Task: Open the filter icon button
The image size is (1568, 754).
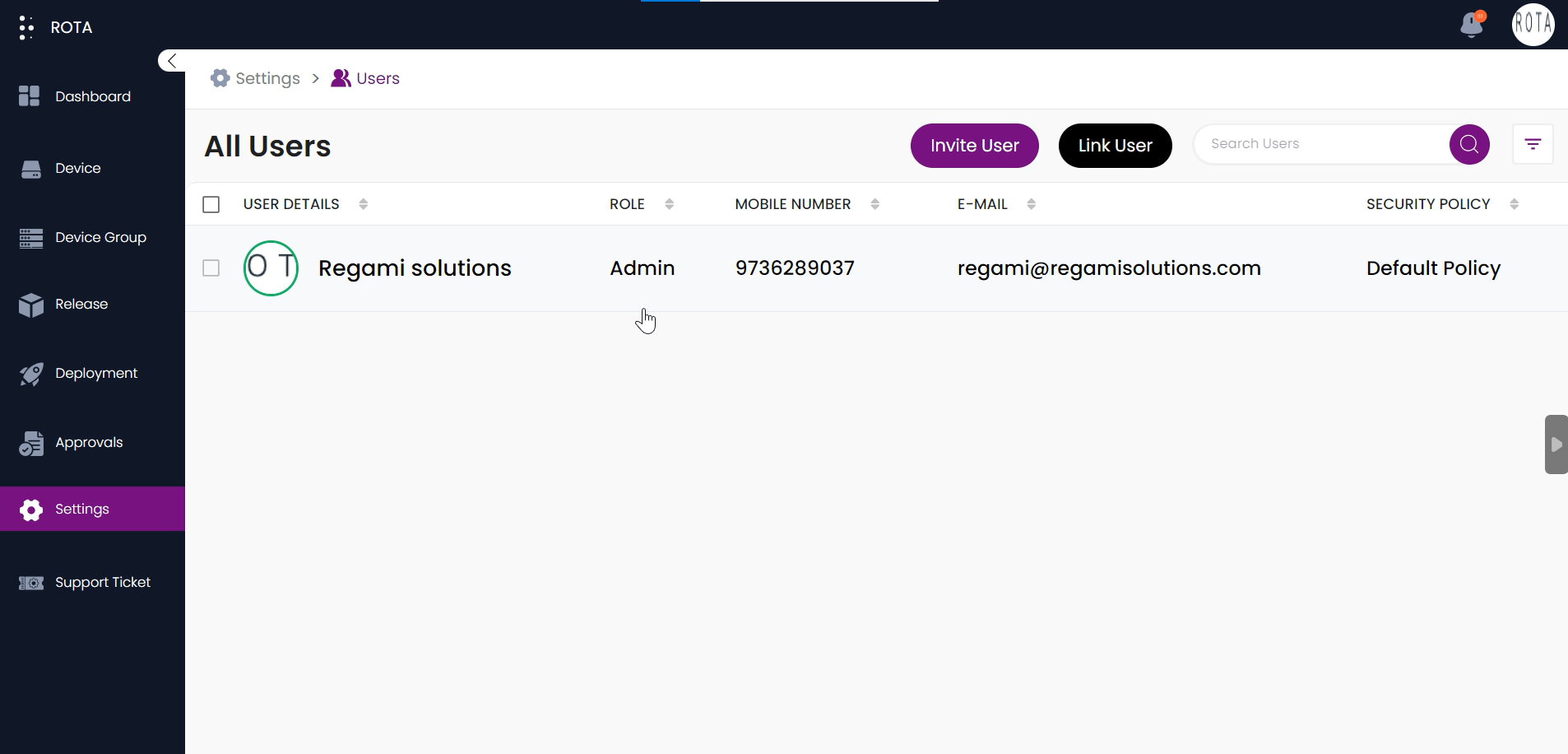Action: point(1533,144)
